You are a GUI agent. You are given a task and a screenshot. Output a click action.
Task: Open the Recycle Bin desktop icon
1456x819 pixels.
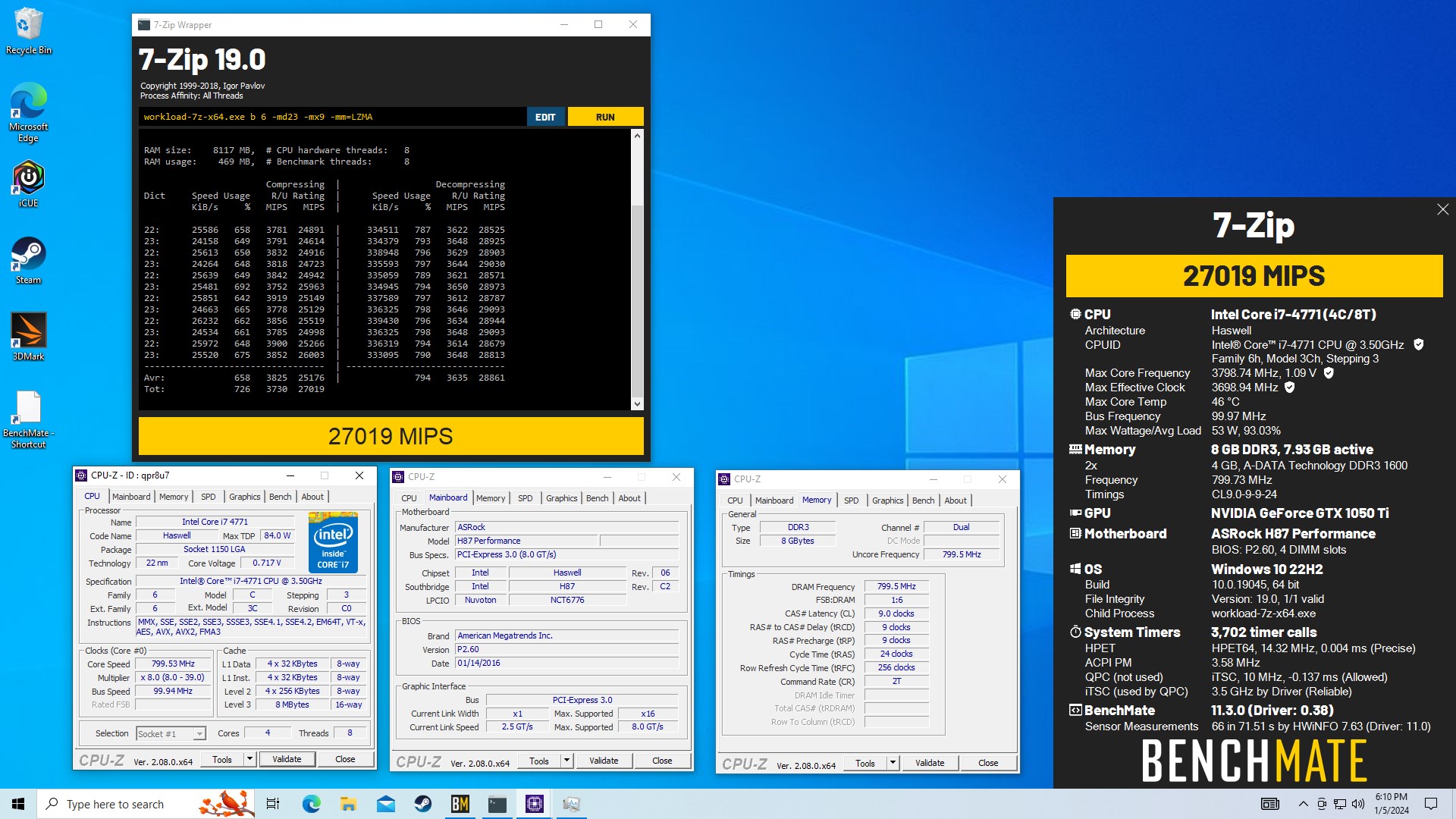click(29, 31)
